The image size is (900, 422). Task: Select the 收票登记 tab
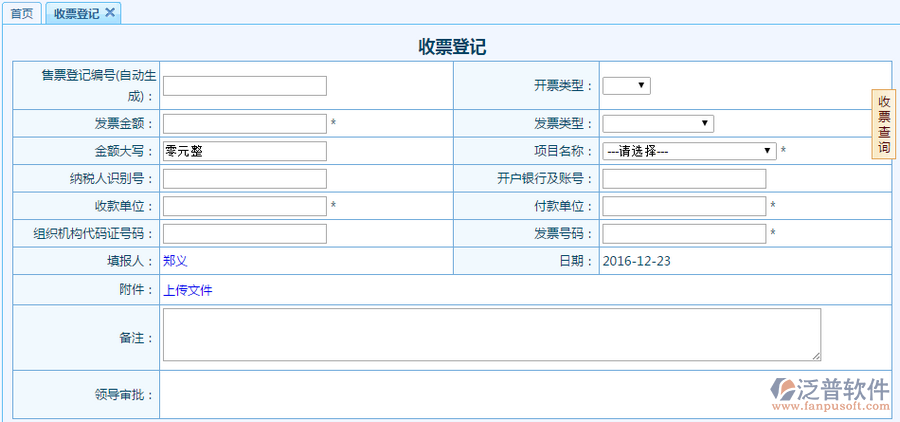click(76, 14)
